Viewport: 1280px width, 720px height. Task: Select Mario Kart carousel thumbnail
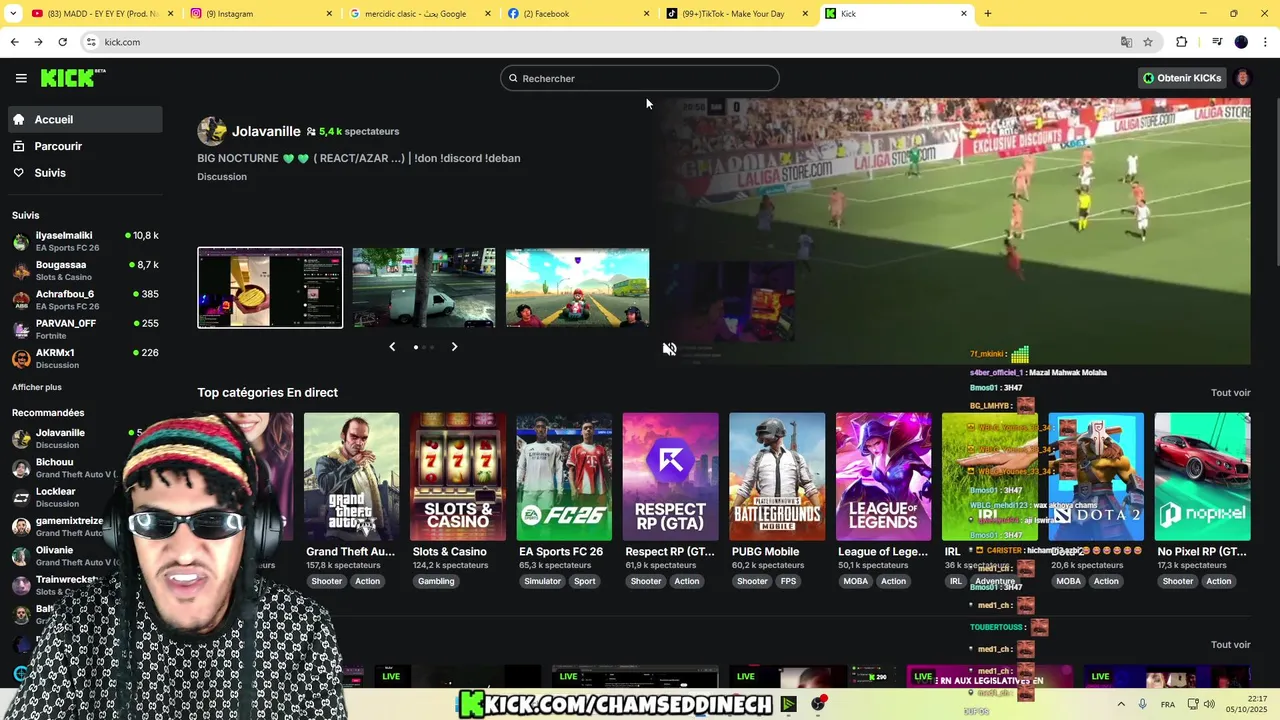click(x=578, y=288)
